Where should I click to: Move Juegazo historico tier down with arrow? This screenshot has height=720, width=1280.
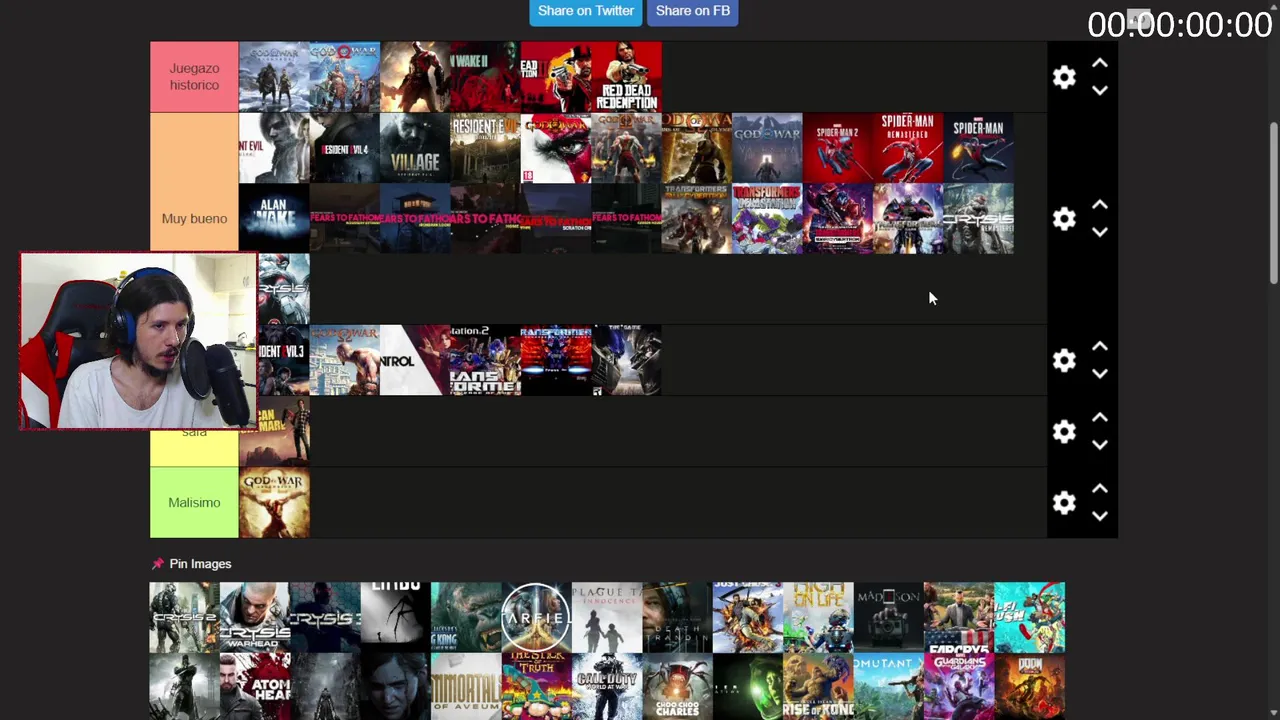(x=1100, y=90)
